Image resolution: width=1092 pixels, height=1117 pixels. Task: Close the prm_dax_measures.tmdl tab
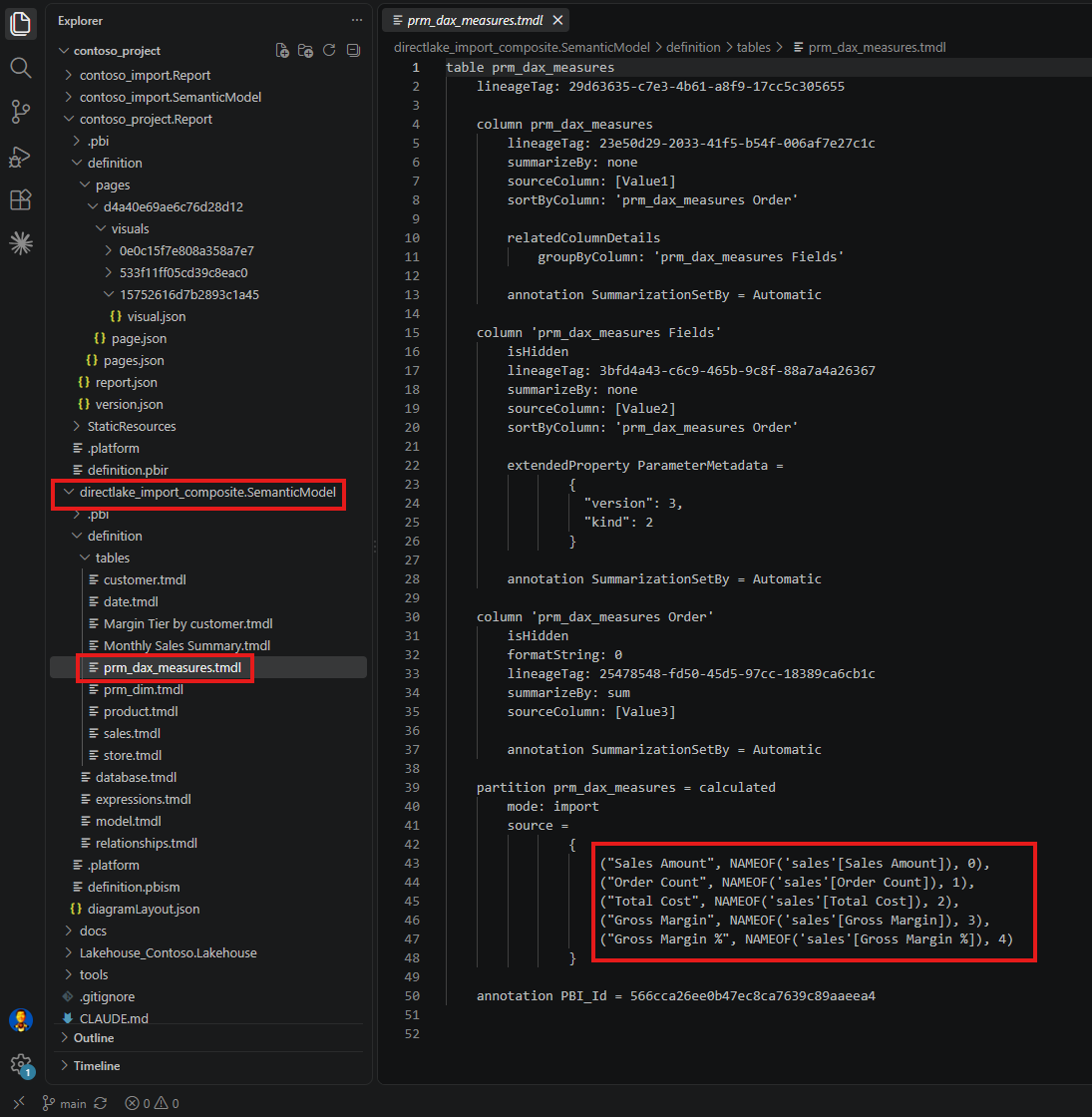(557, 21)
